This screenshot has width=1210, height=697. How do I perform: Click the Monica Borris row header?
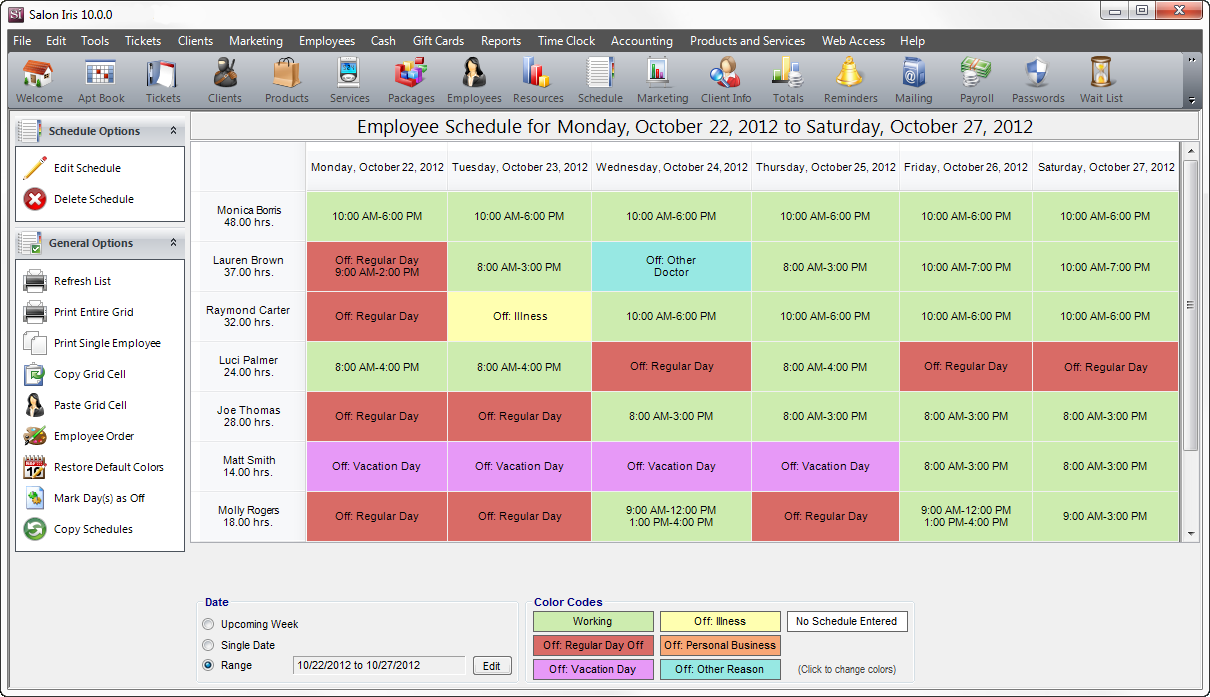[249, 216]
